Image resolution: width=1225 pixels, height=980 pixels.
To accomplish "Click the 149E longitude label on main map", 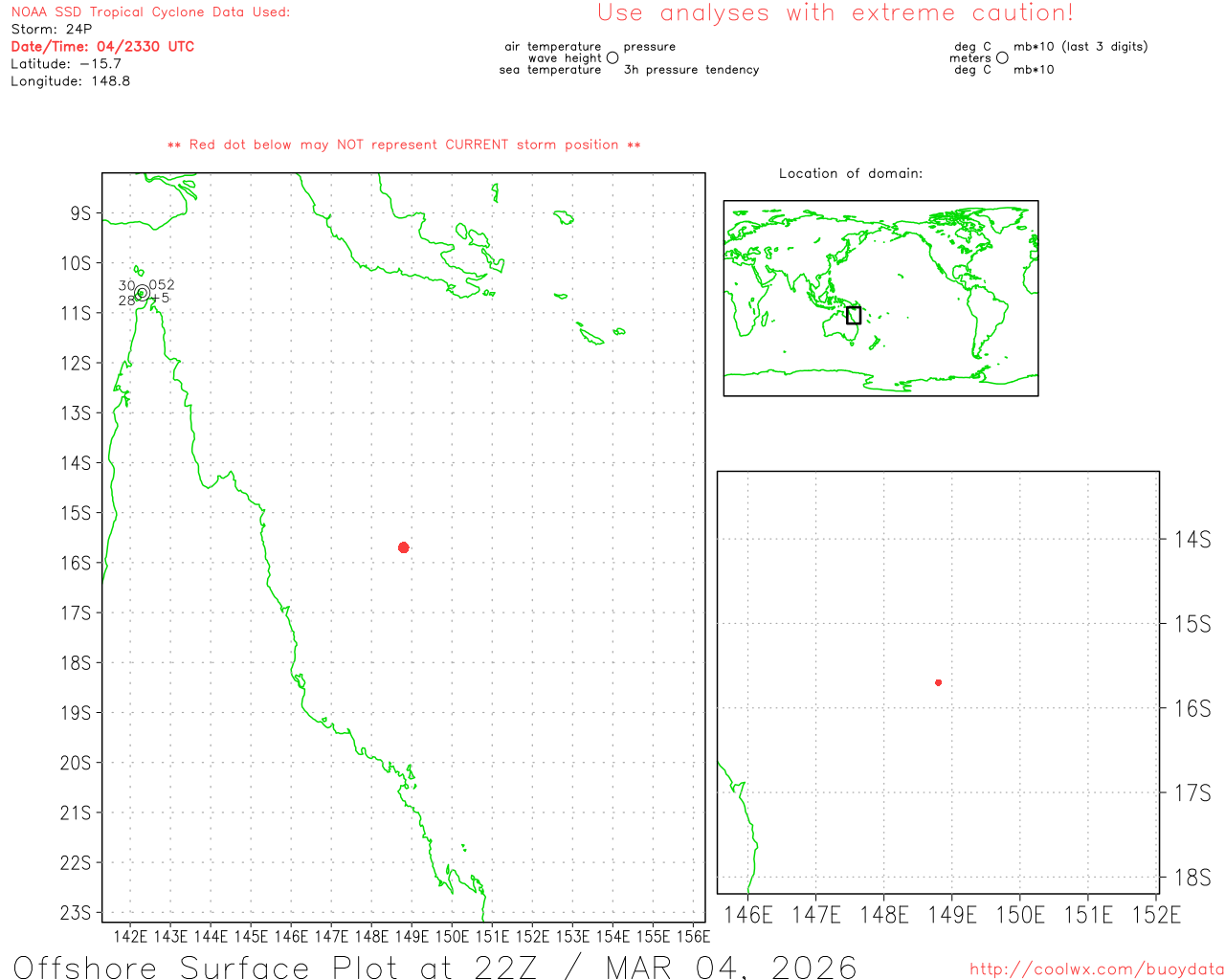I will click(x=412, y=936).
